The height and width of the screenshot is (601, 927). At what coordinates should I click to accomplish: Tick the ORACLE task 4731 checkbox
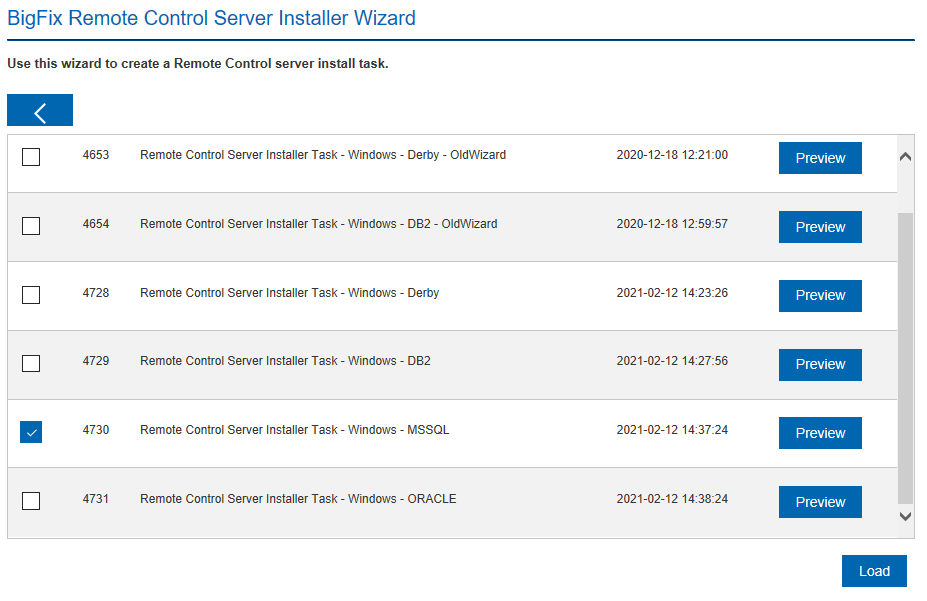[31, 501]
